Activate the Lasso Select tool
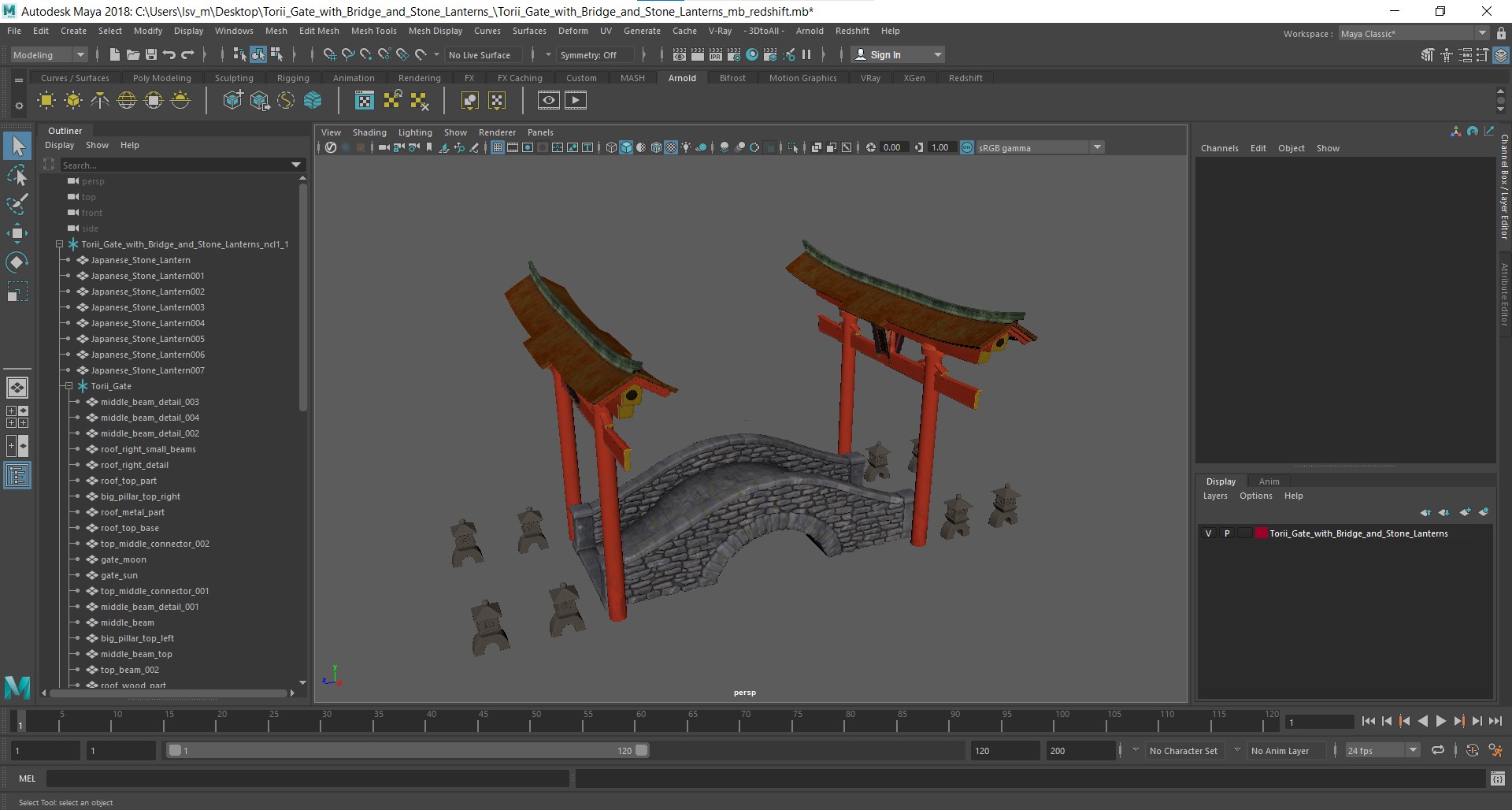The width and height of the screenshot is (1512, 810). point(17,175)
